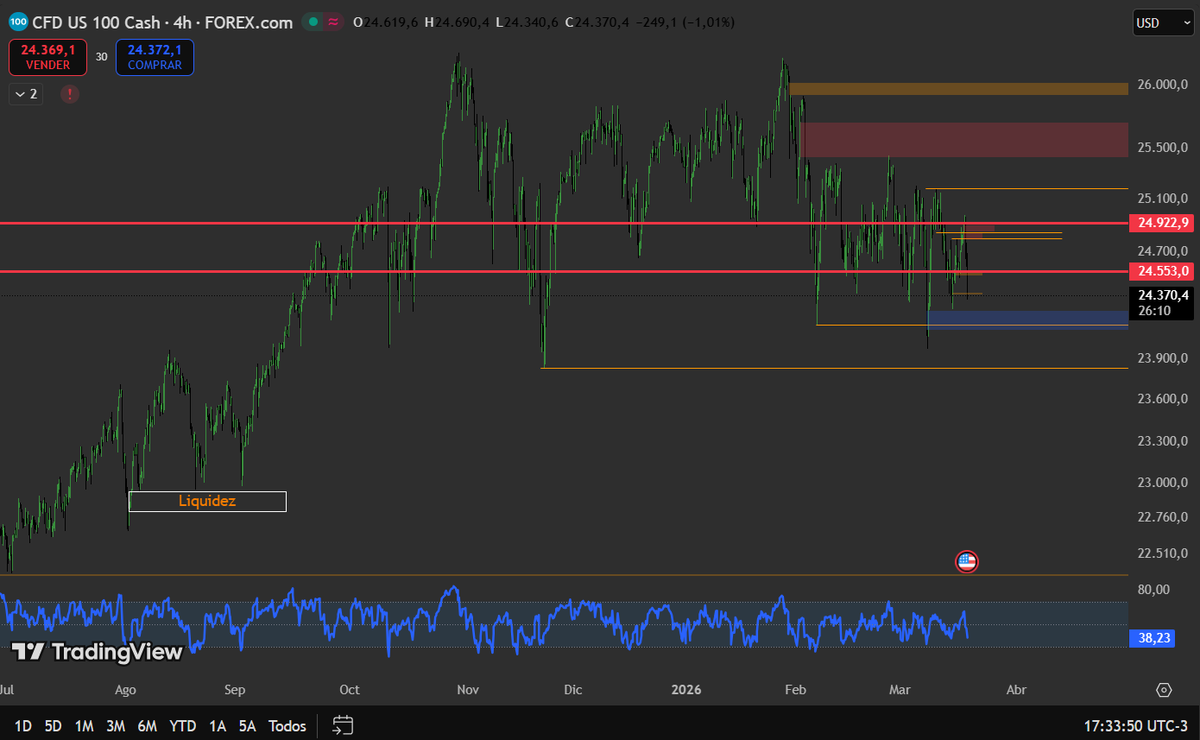Screen dimensions: 1200x740
Task: Click the red exclamation warning icon
Action: click(x=70, y=94)
